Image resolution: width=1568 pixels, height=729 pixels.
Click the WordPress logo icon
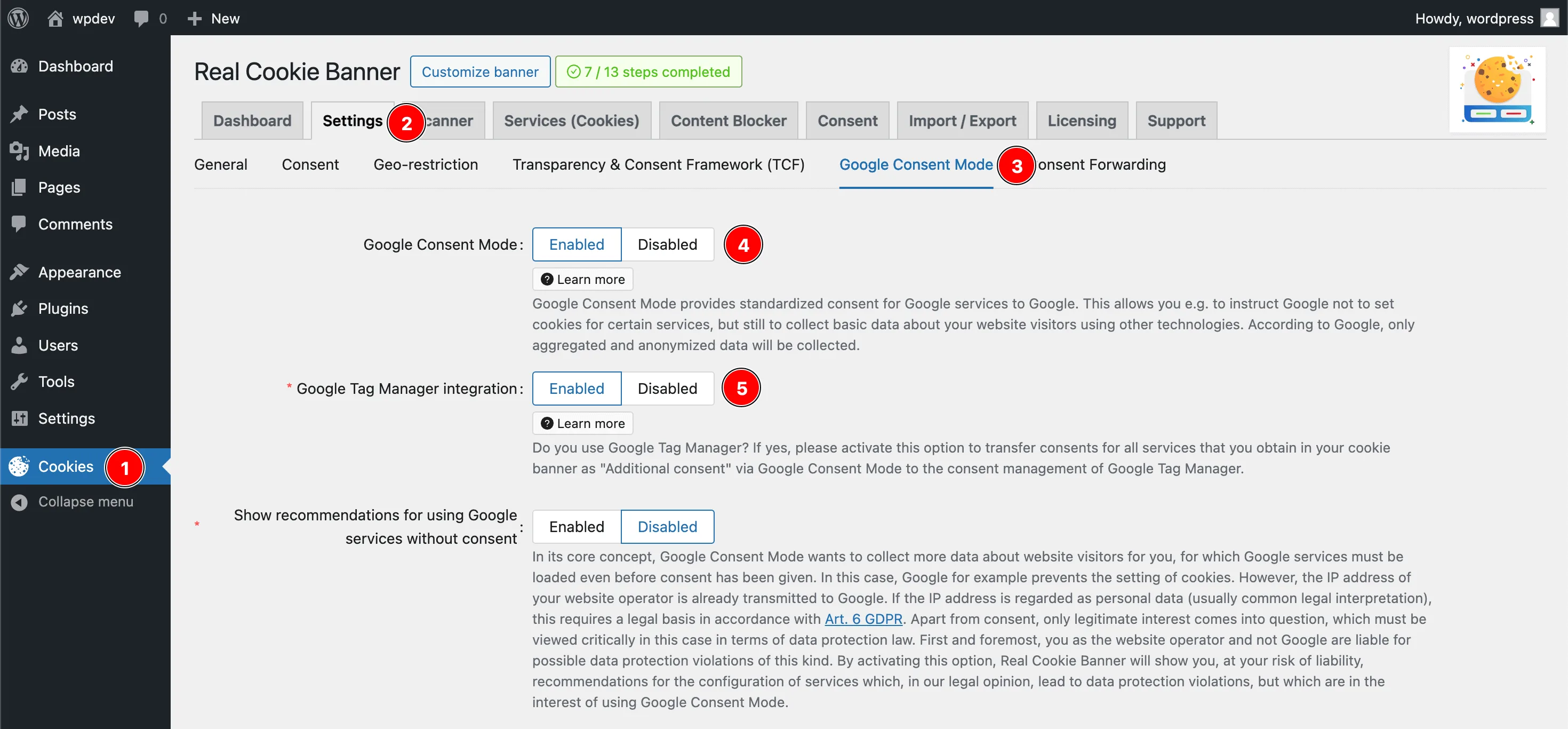click(x=18, y=18)
